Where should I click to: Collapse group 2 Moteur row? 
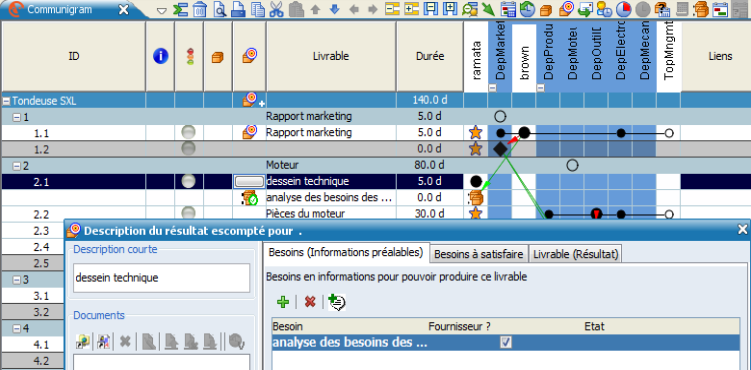tap(17, 166)
